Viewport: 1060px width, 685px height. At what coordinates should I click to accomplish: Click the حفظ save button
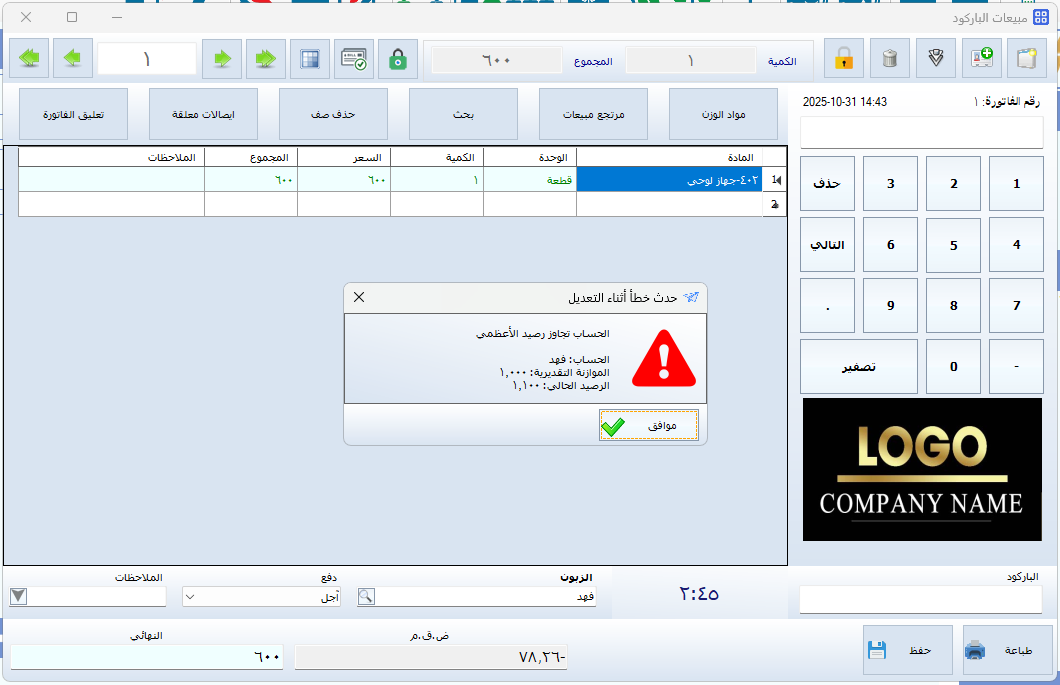[x=907, y=650]
